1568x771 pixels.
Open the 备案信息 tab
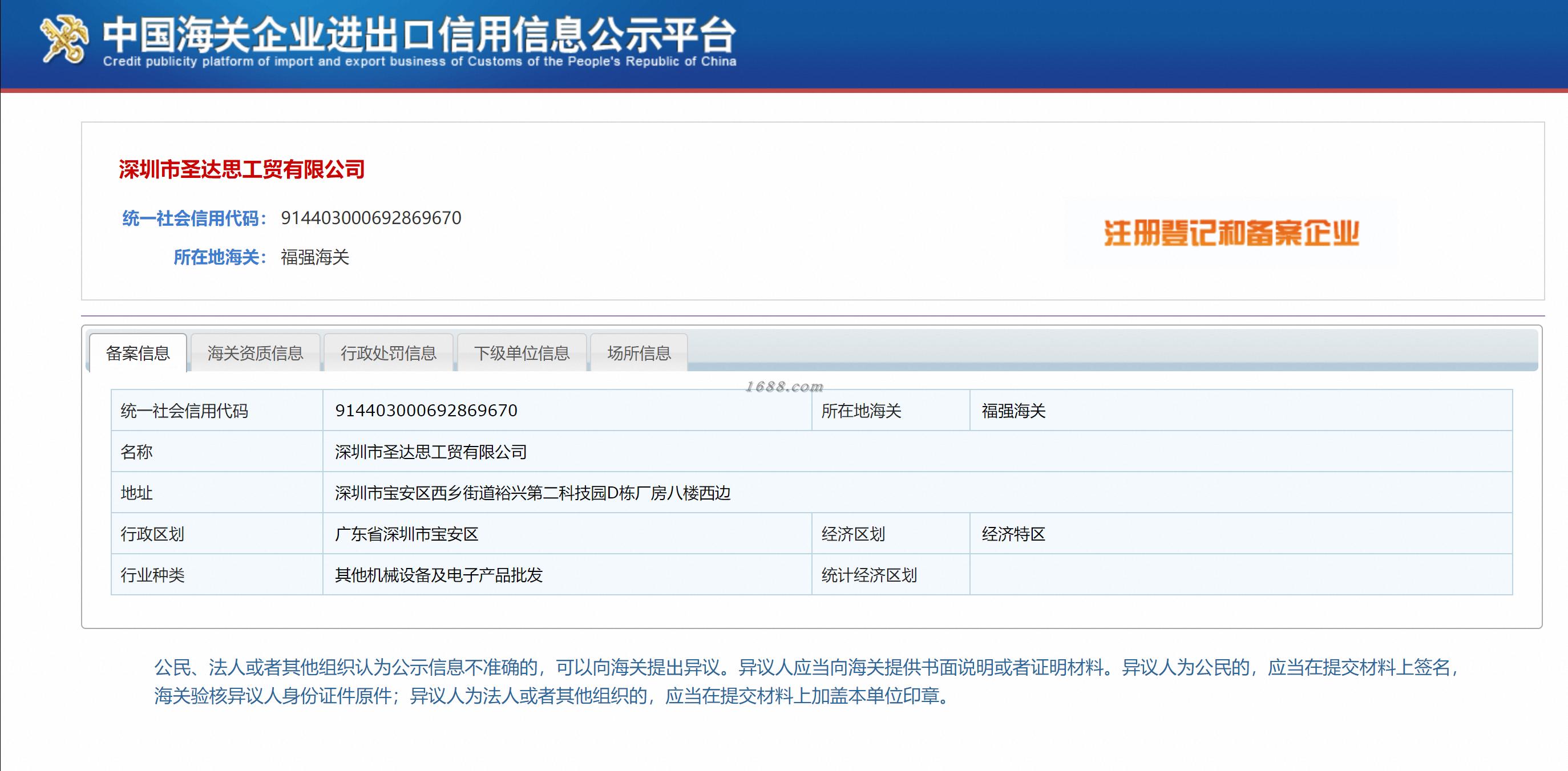click(x=138, y=353)
